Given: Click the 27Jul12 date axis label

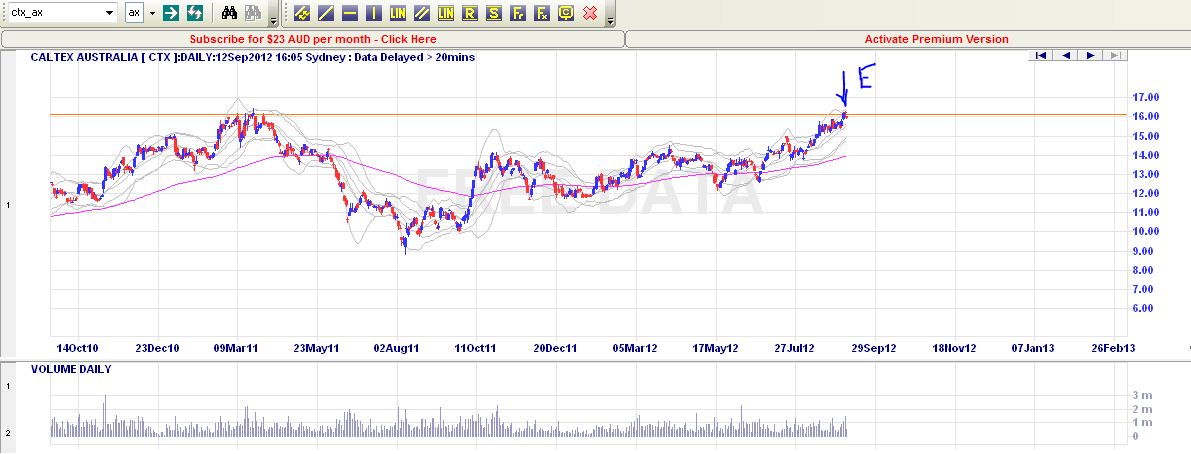Looking at the screenshot, I should [x=795, y=348].
